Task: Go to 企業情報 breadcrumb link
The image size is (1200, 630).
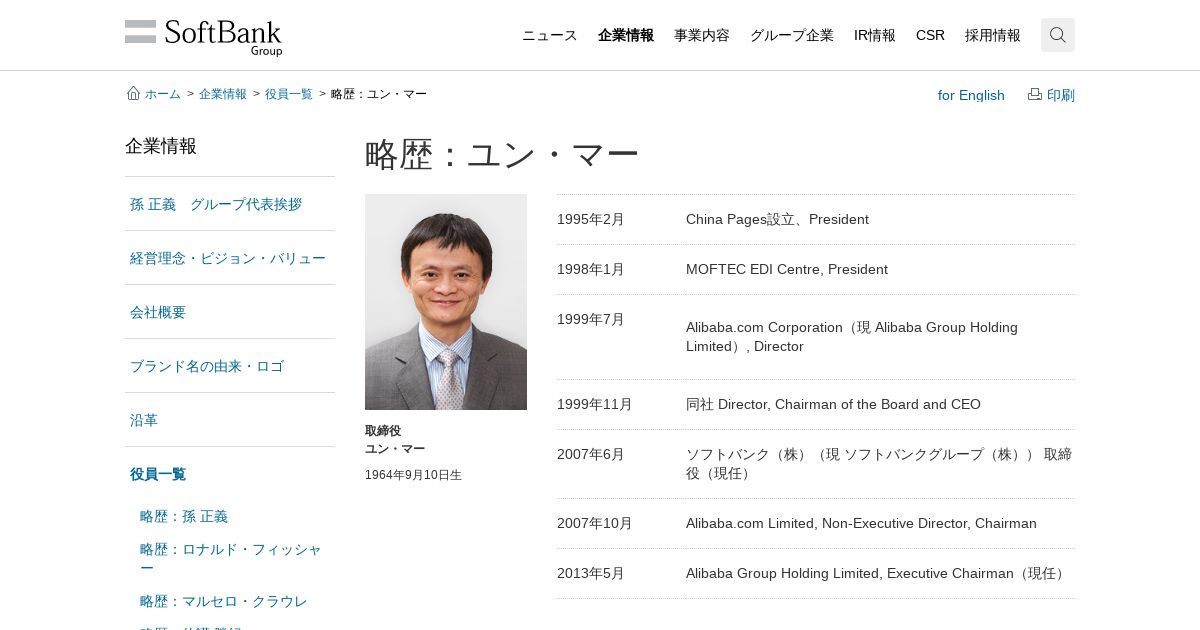Action: click(223, 94)
